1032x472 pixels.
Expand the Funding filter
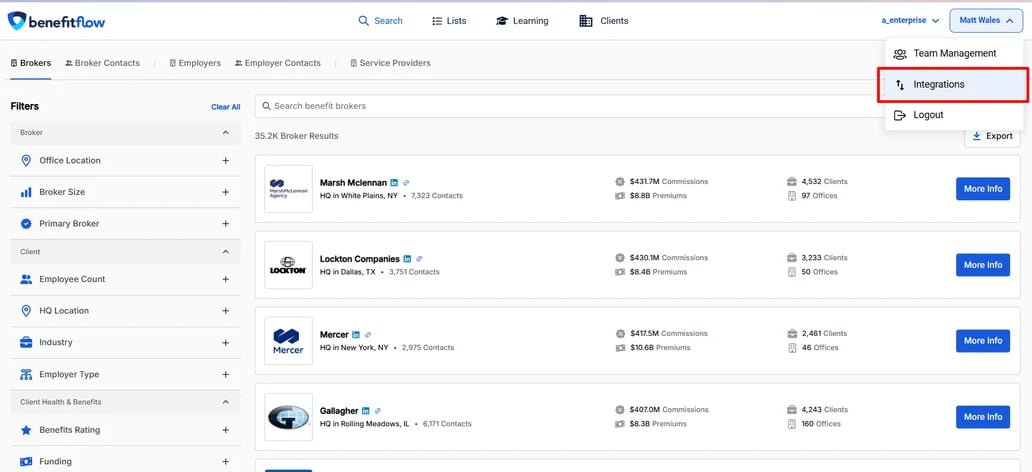(226, 461)
